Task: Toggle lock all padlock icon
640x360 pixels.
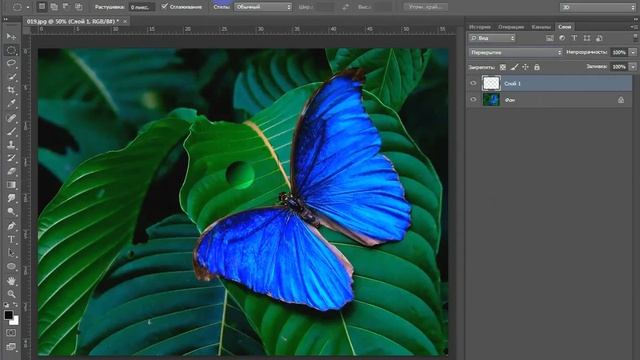Action: pyautogui.click(x=537, y=67)
